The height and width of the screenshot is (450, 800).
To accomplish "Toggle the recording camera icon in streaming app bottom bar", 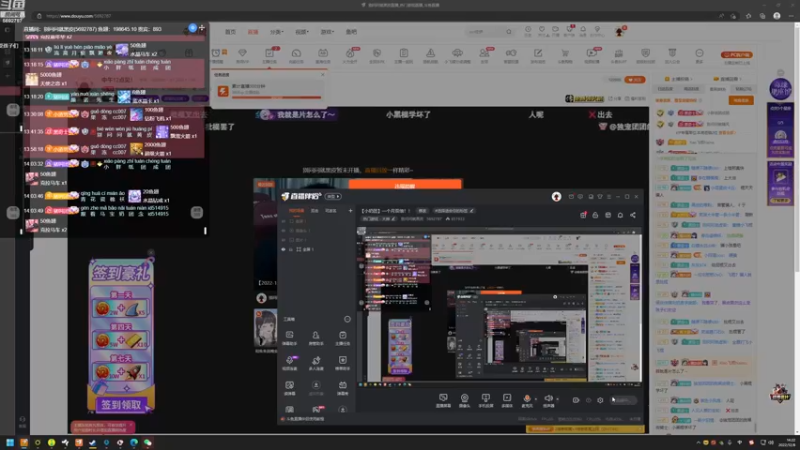I will pyautogui.click(x=576, y=401).
